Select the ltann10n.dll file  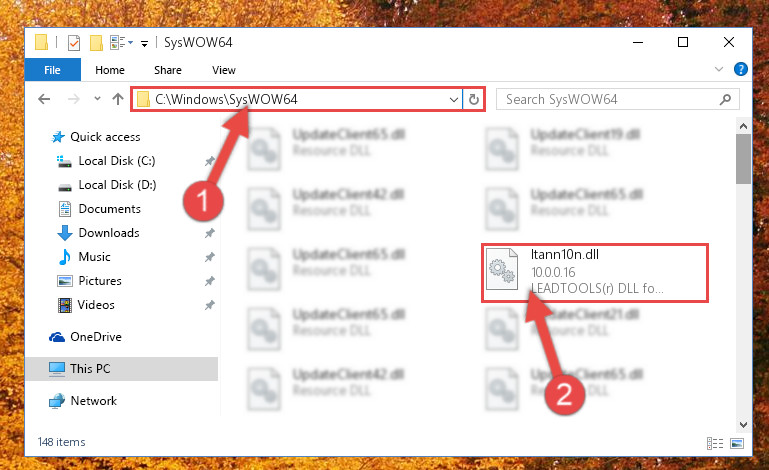click(x=595, y=273)
